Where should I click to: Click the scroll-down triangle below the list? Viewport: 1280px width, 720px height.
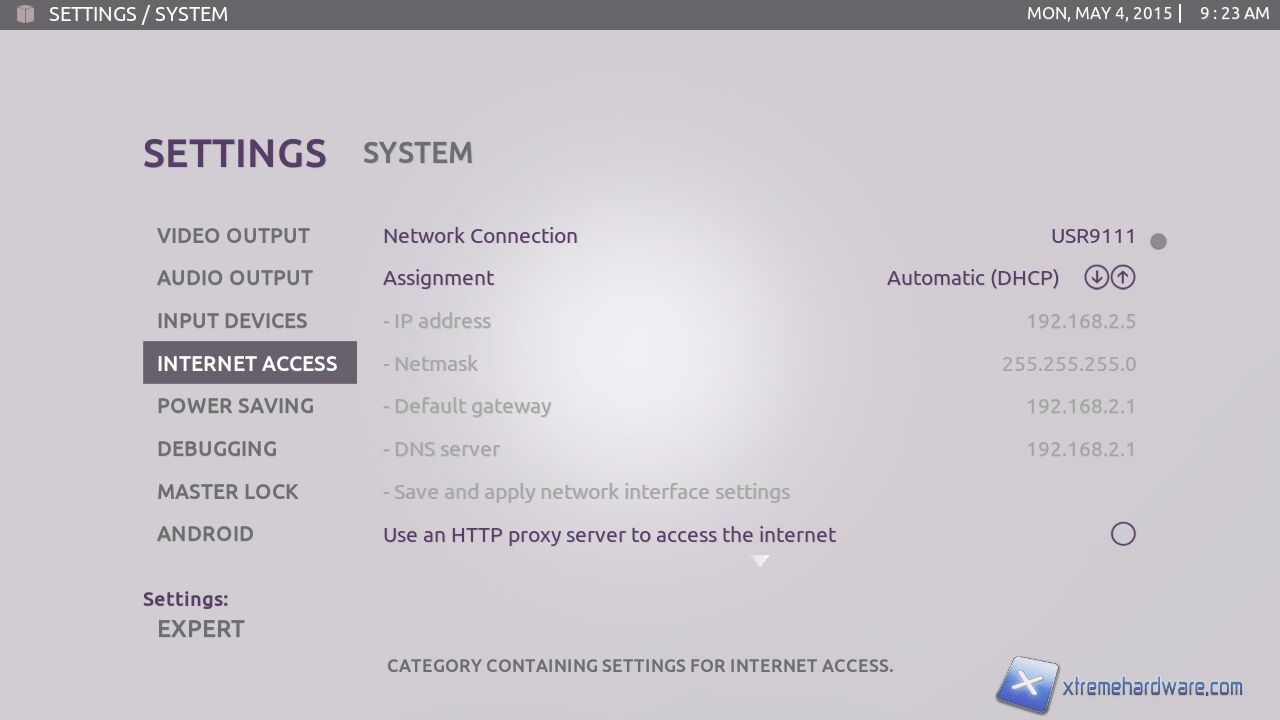[x=760, y=562]
